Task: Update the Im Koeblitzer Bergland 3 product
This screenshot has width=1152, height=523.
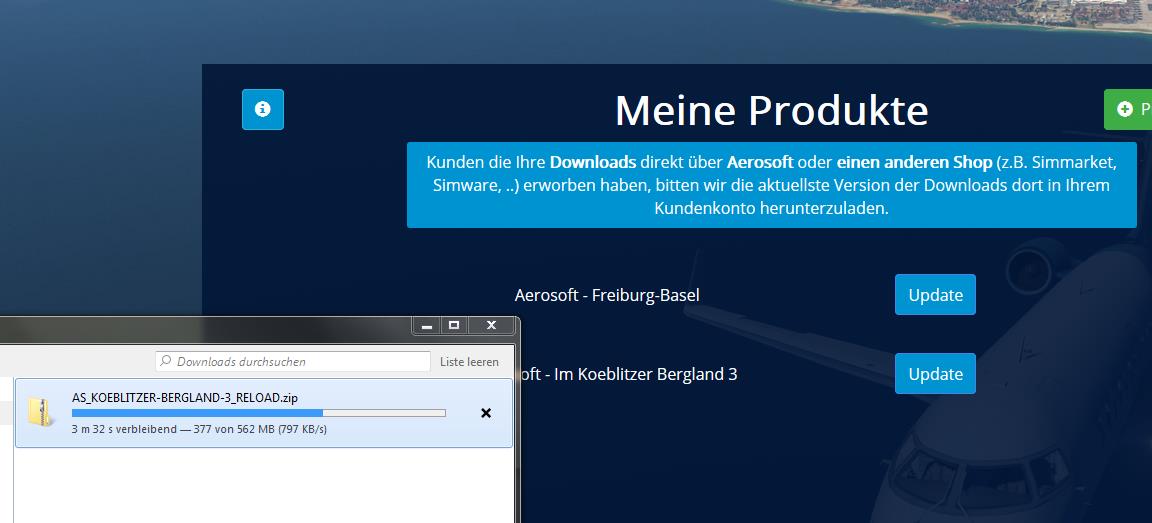Action: 935,374
